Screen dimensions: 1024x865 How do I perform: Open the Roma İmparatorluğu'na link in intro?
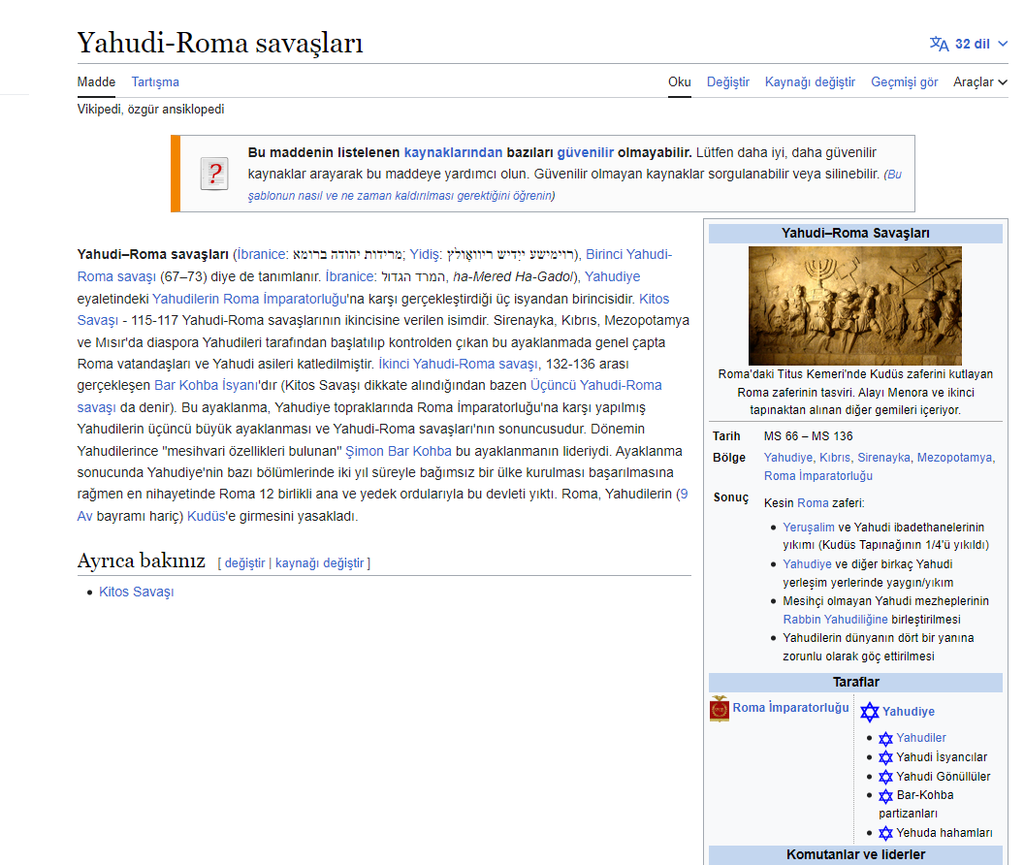pyautogui.click(x=285, y=298)
